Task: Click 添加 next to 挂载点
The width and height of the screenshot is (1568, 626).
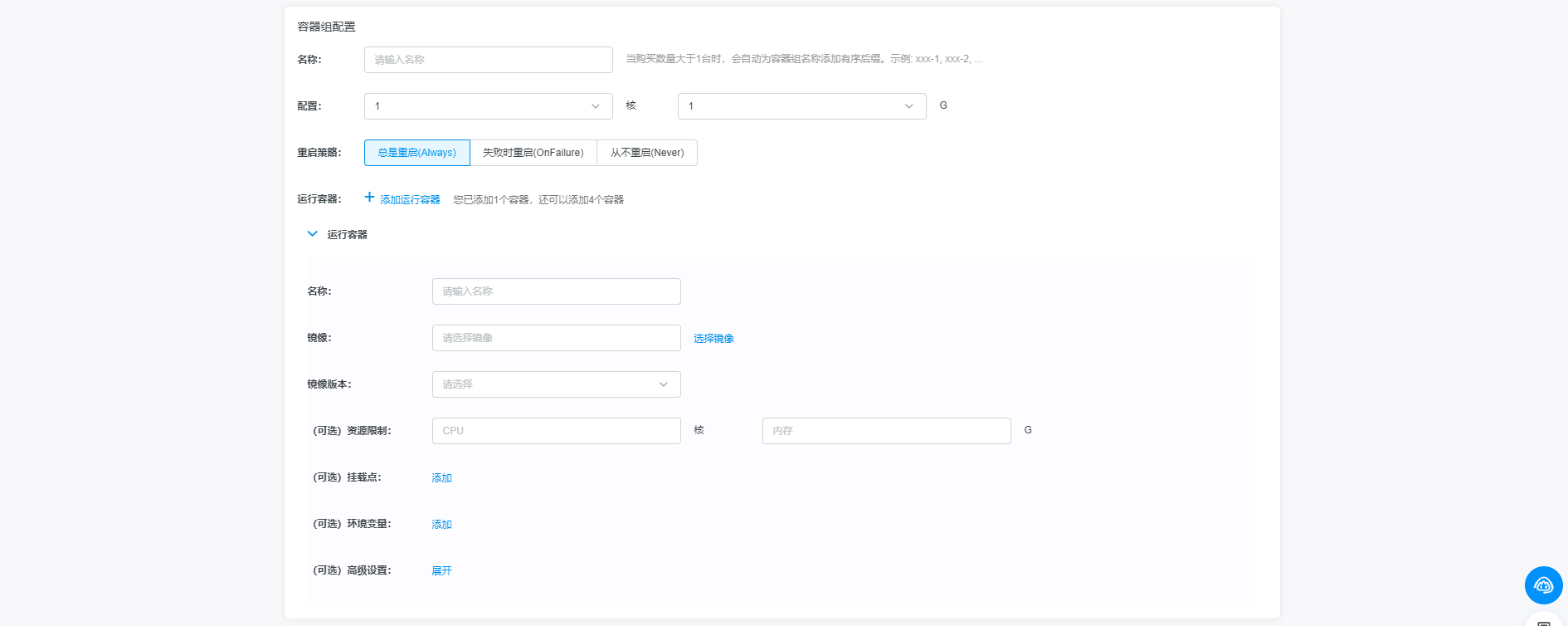Action: [x=441, y=478]
